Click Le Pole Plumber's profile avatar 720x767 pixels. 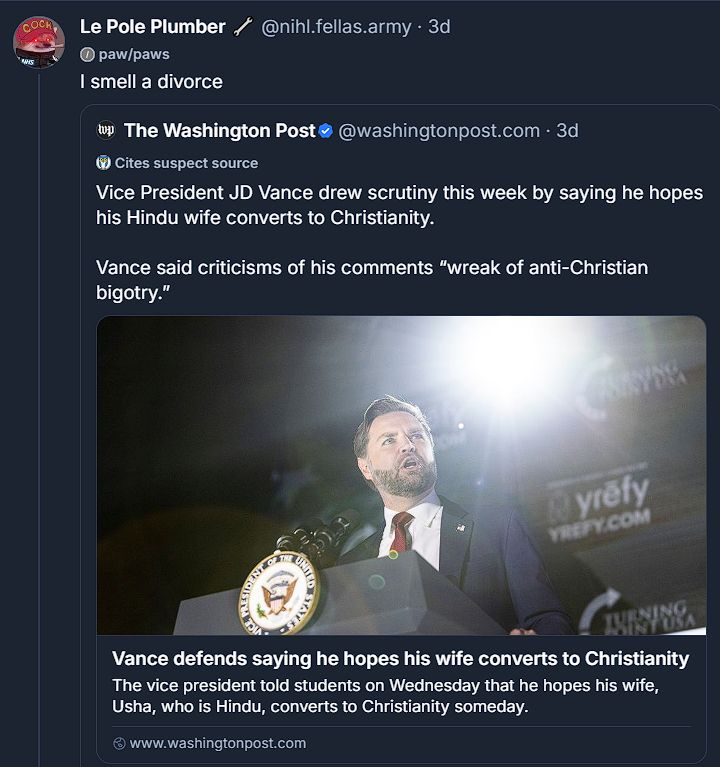point(39,42)
